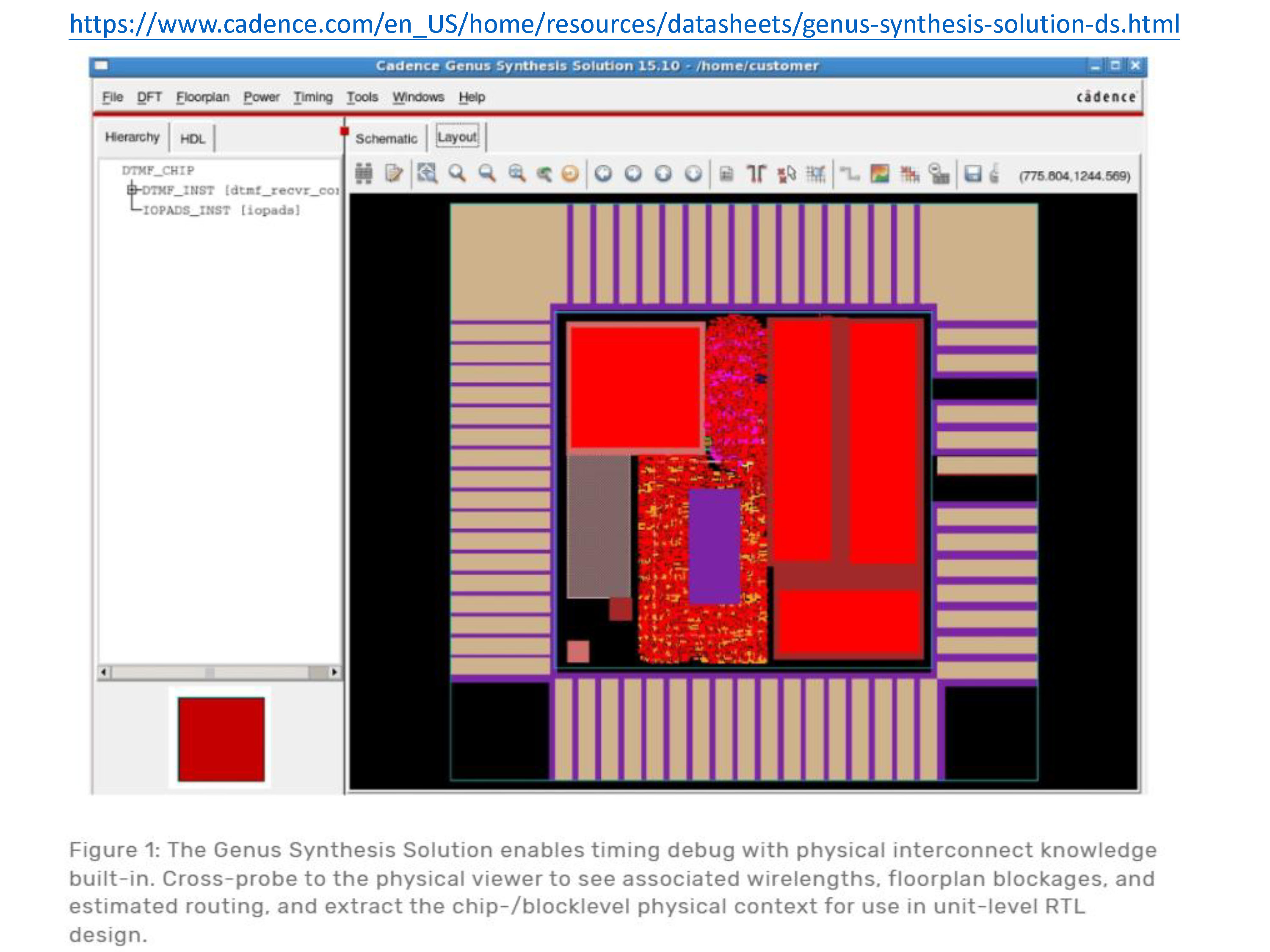Pan the layout left with arrow icon
This screenshot has width=1270, height=952.
(x=603, y=173)
